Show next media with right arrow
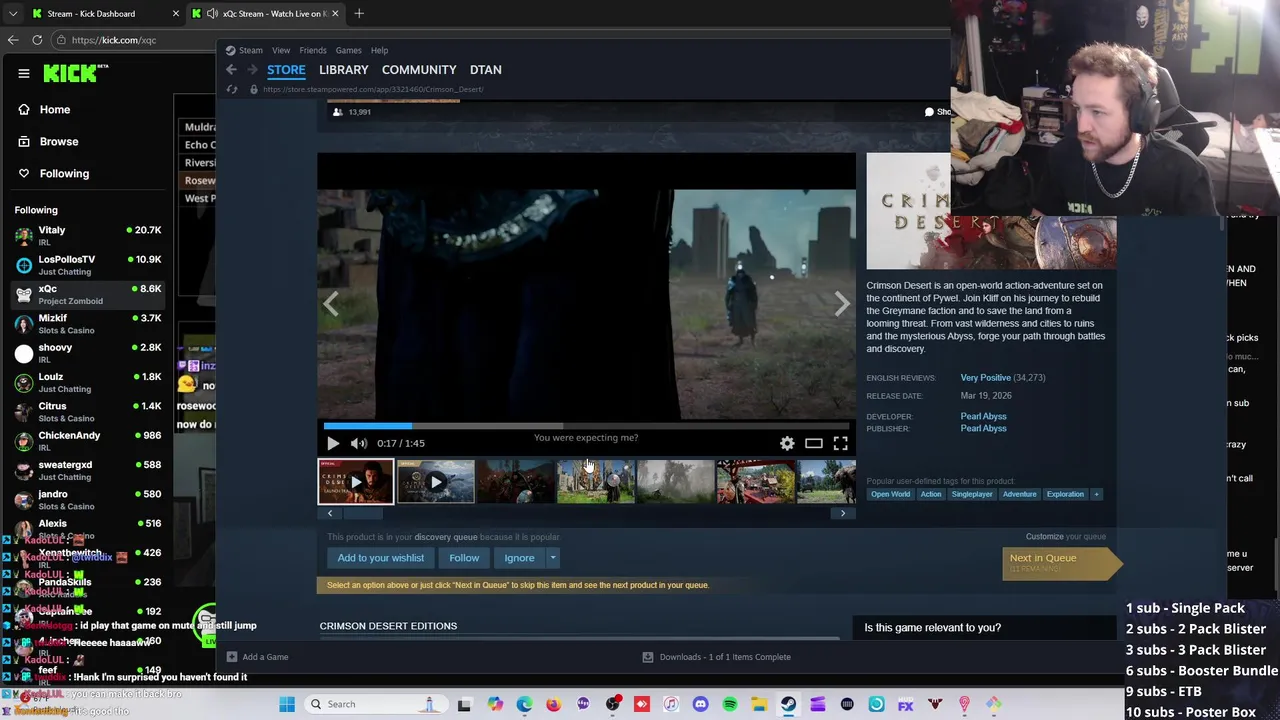This screenshot has height=720, width=1280. pos(842,304)
